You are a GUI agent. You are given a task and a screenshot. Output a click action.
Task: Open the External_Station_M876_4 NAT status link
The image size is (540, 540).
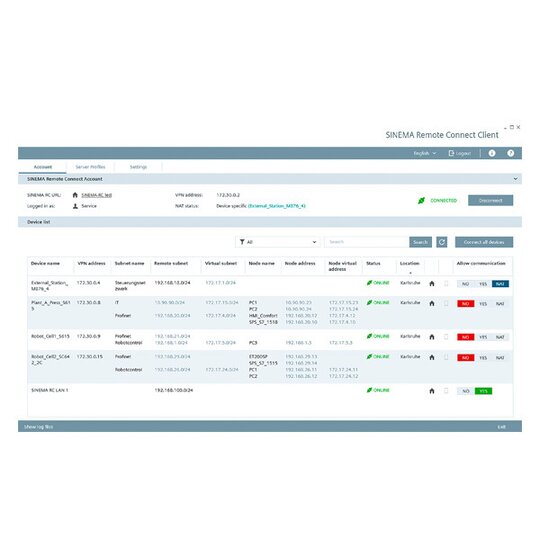coord(277,206)
